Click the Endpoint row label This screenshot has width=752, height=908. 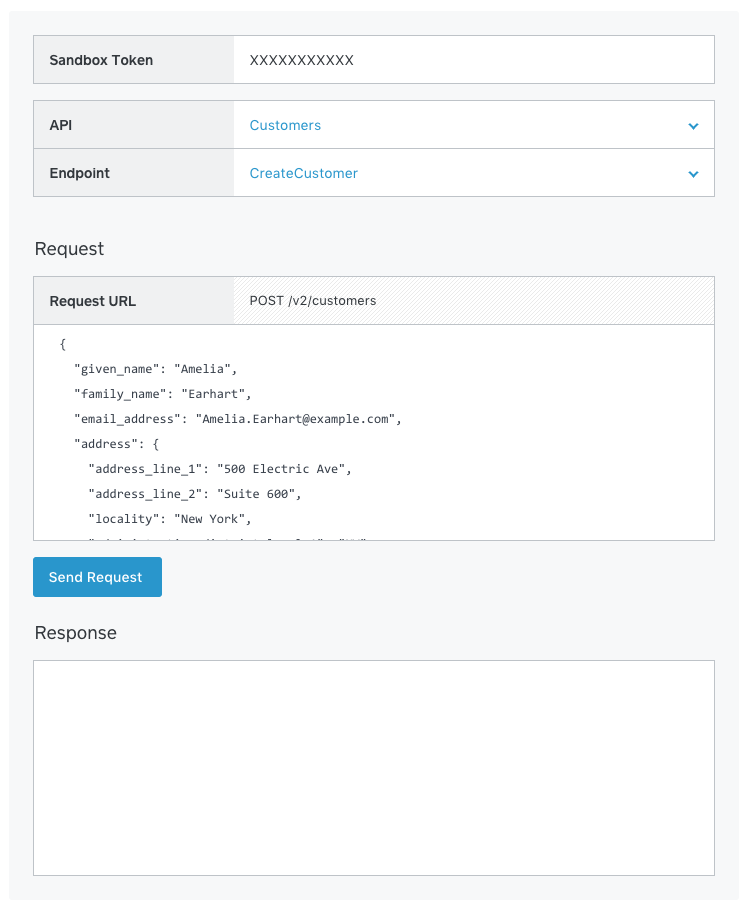pos(80,173)
